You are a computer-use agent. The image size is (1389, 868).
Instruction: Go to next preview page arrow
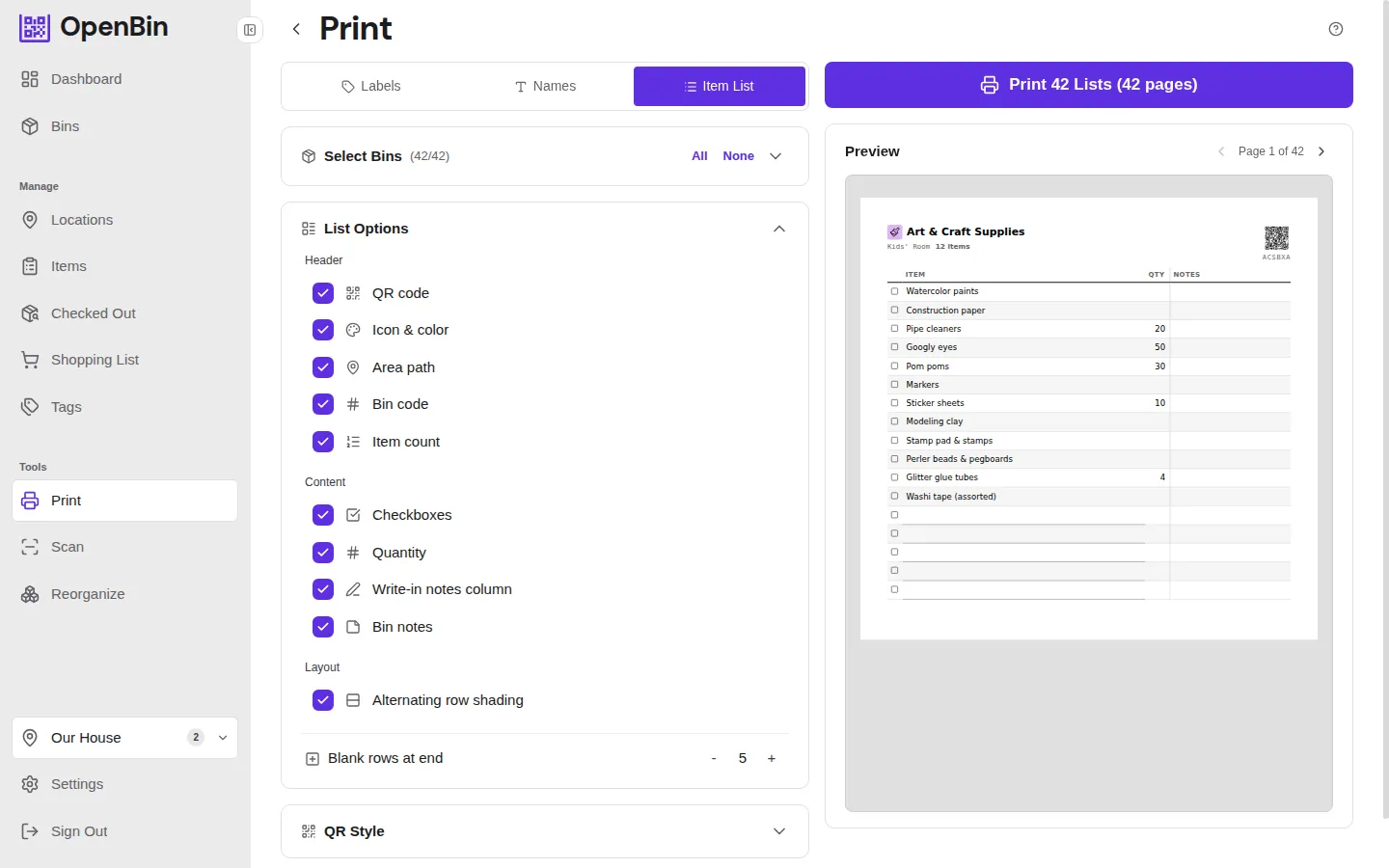point(1321,151)
